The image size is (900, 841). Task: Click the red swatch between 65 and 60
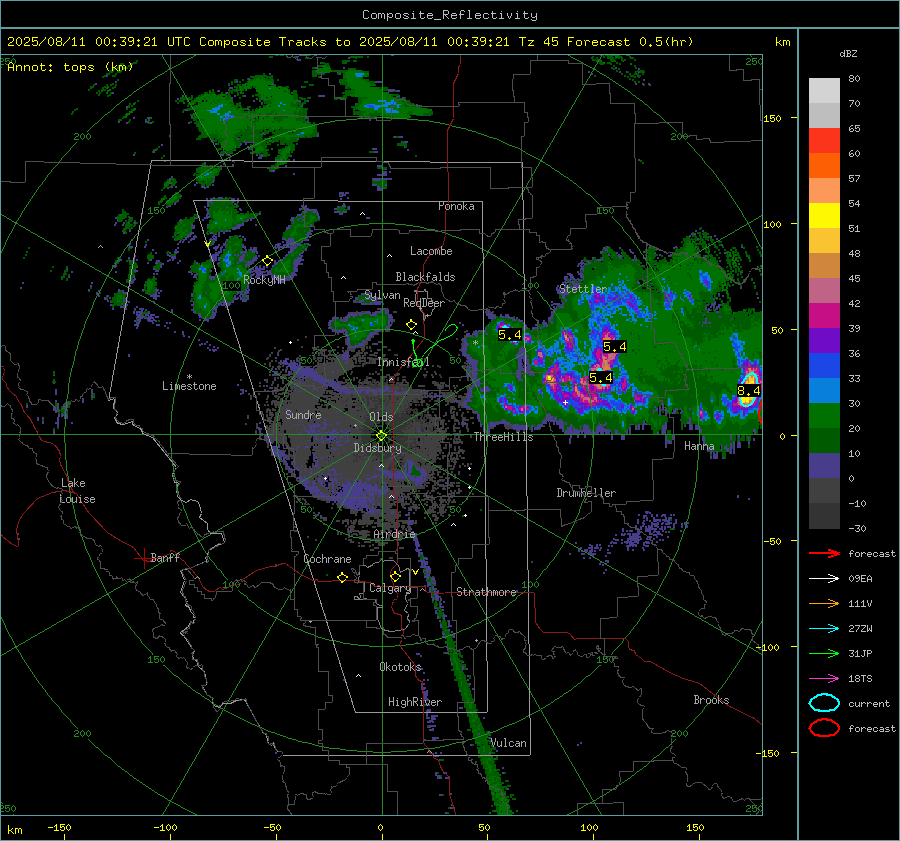[824, 141]
